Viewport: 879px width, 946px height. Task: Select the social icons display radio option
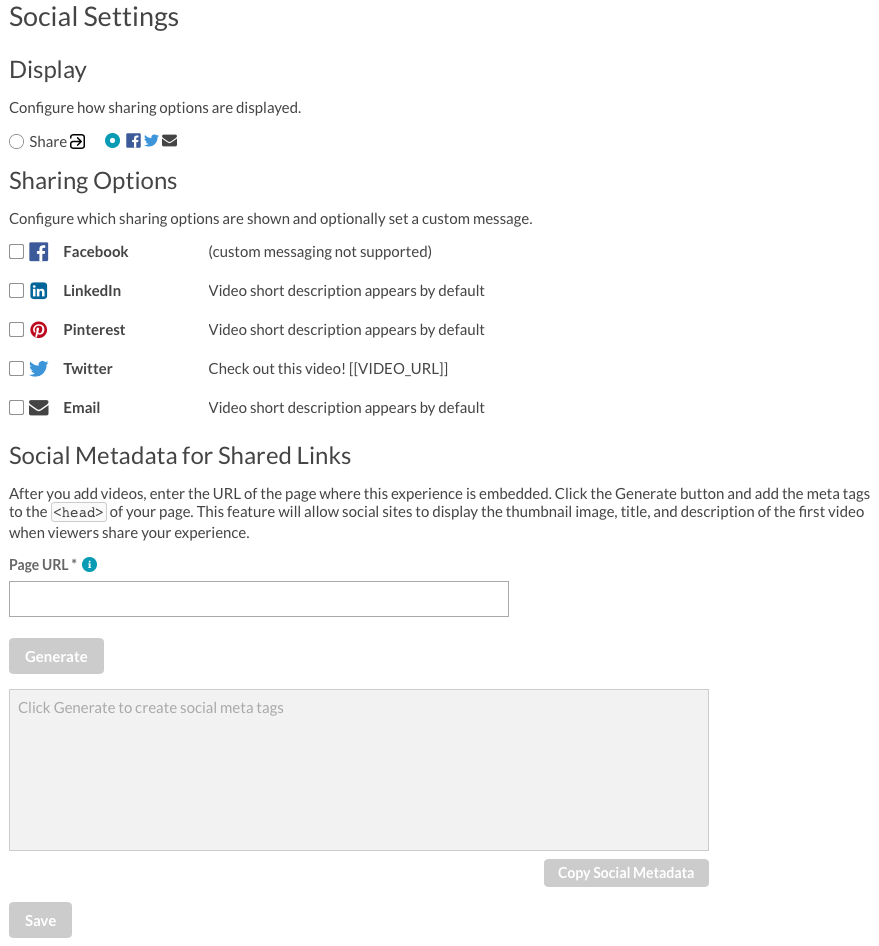point(112,141)
